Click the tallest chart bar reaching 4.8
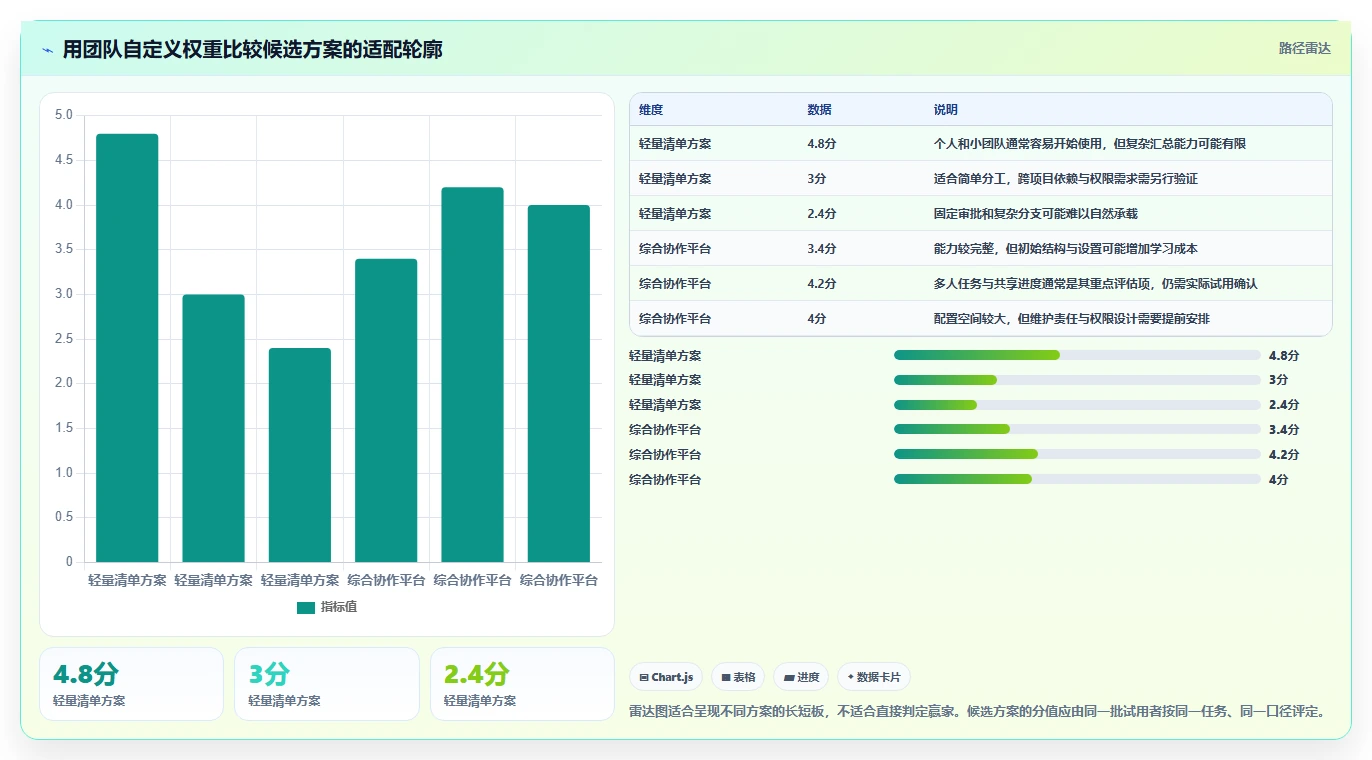The width and height of the screenshot is (1372, 760). (x=127, y=348)
